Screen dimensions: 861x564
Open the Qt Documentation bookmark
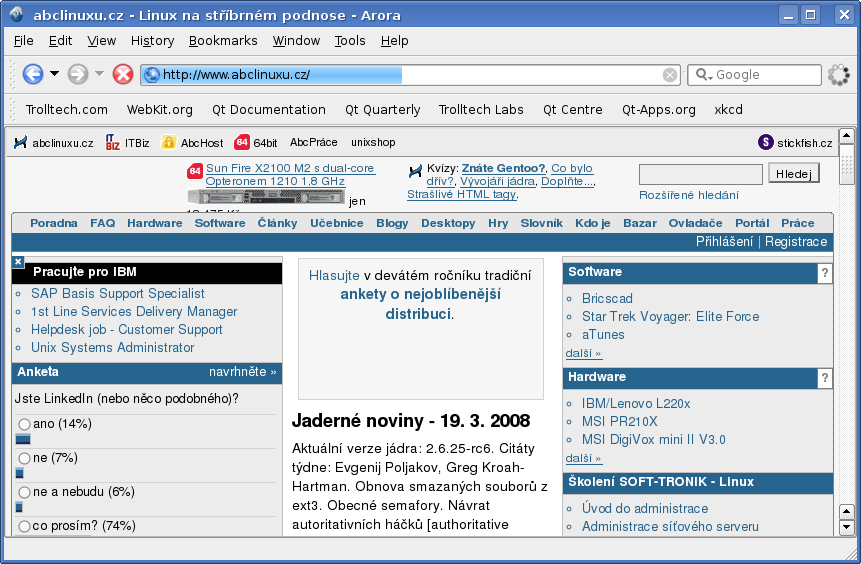pos(269,110)
